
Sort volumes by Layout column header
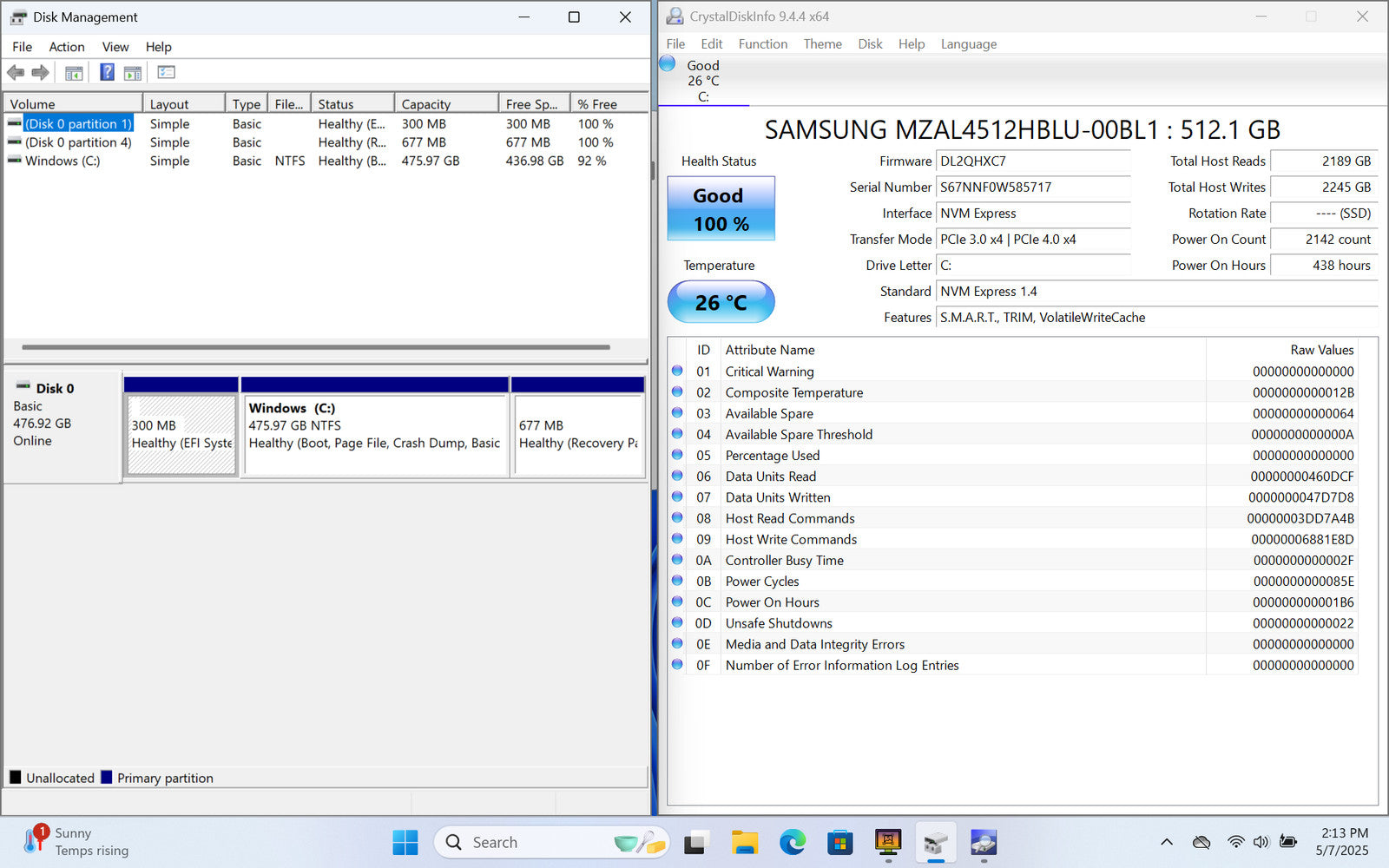pyautogui.click(x=184, y=103)
